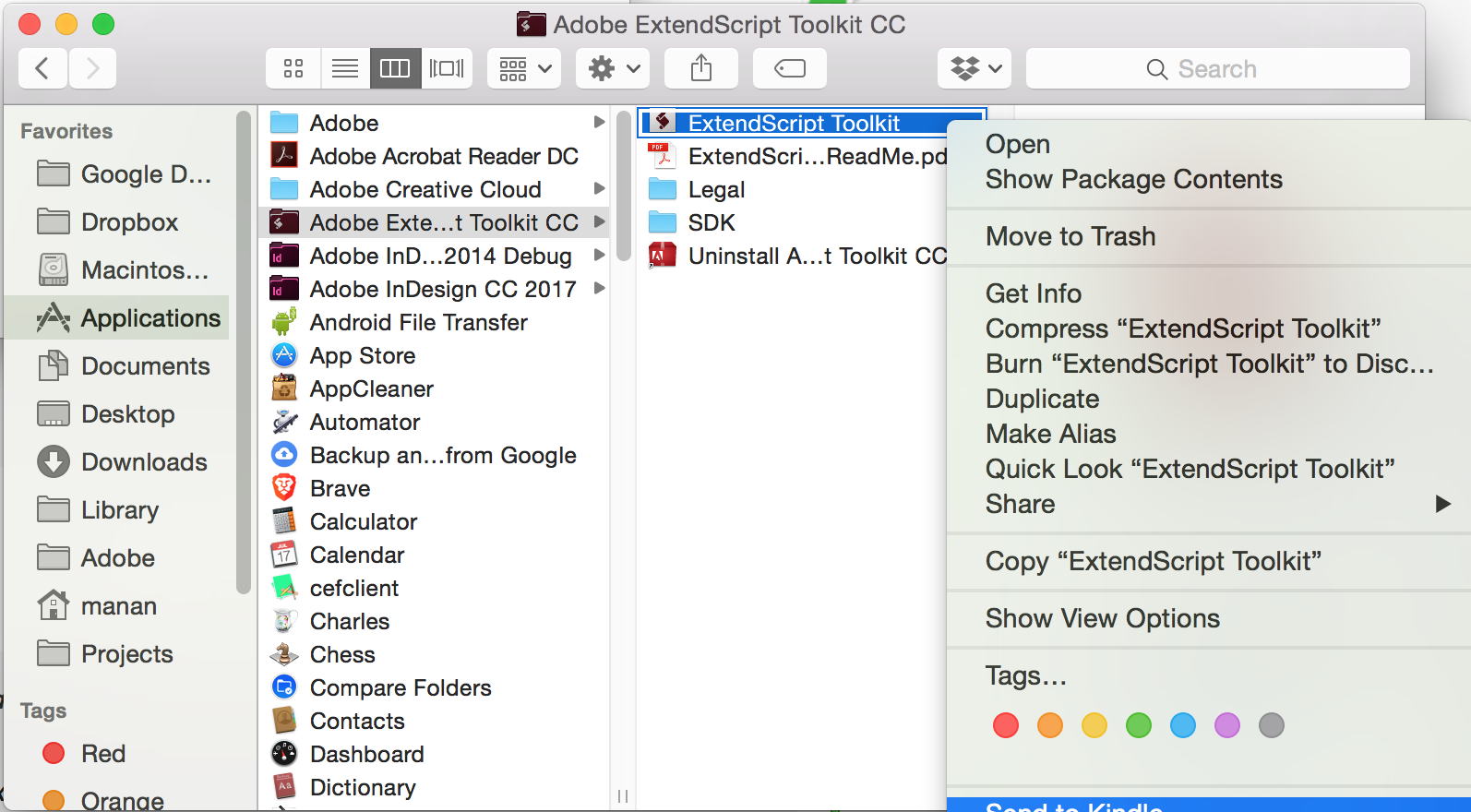This screenshot has width=1471, height=812.
Task: Select Dictionary application
Action: click(434, 787)
